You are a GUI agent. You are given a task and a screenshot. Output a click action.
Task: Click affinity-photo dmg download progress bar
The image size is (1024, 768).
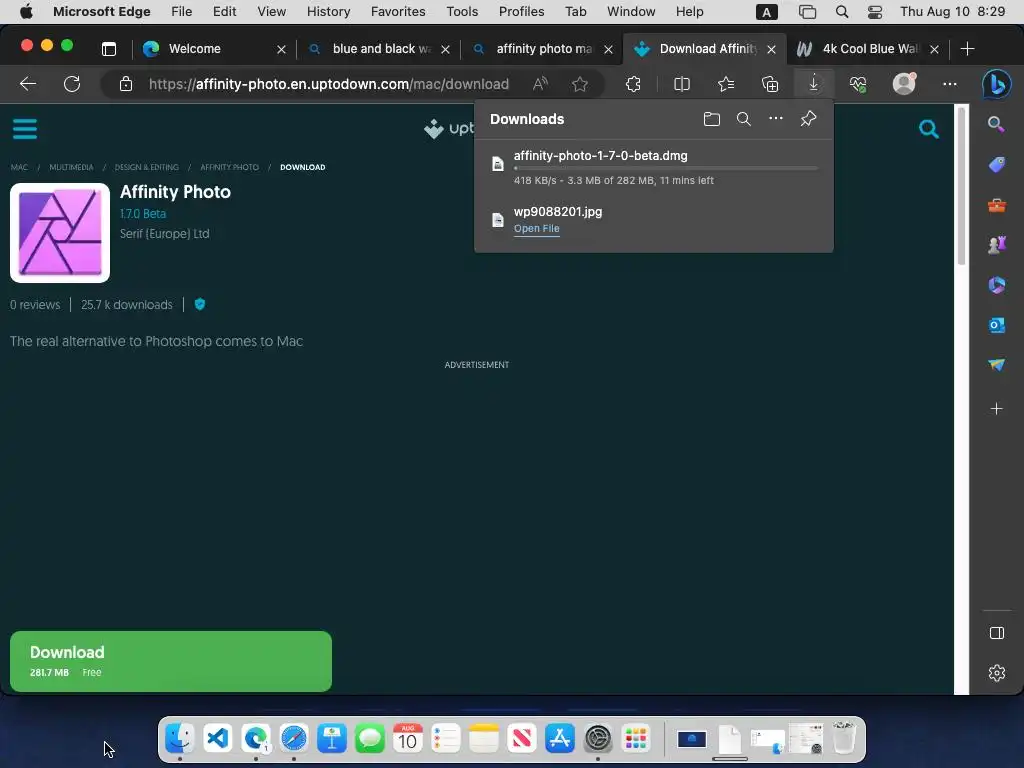[666, 168]
